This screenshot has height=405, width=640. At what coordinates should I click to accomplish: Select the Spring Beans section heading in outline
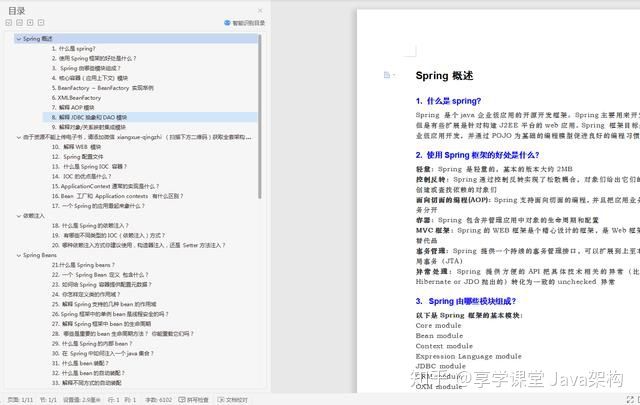pos(40,255)
